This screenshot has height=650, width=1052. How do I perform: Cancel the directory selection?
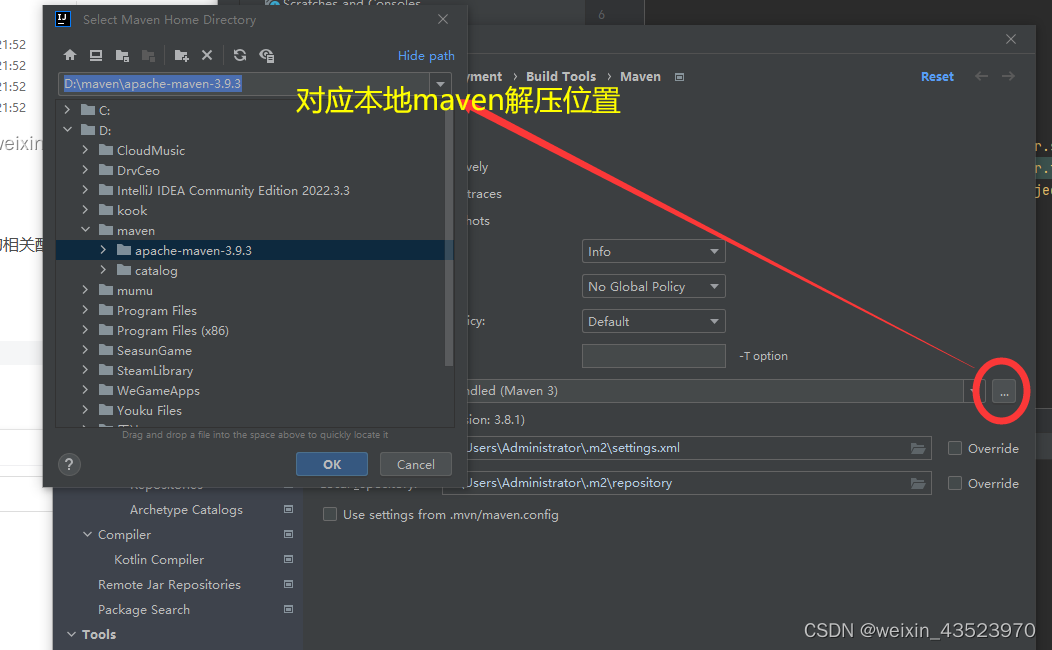[415, 464]
